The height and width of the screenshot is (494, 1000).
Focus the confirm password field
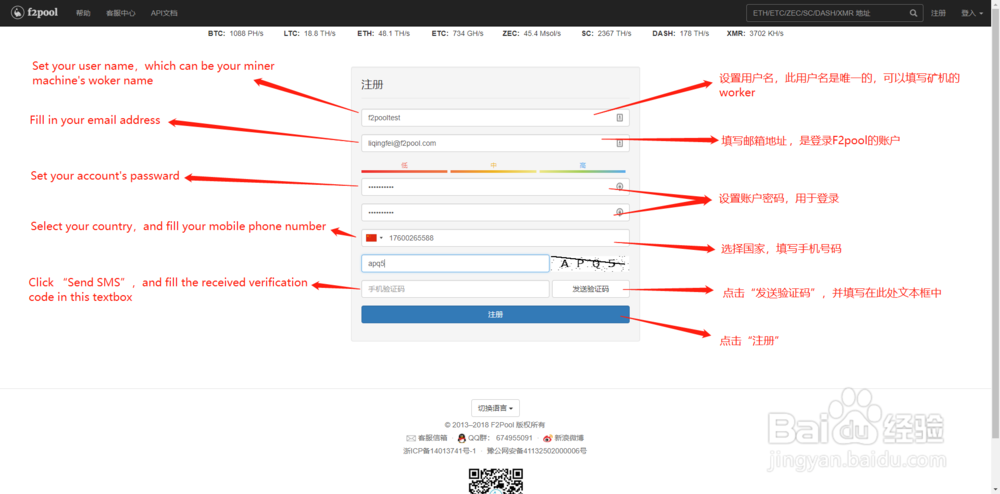[x=496, y=212]
